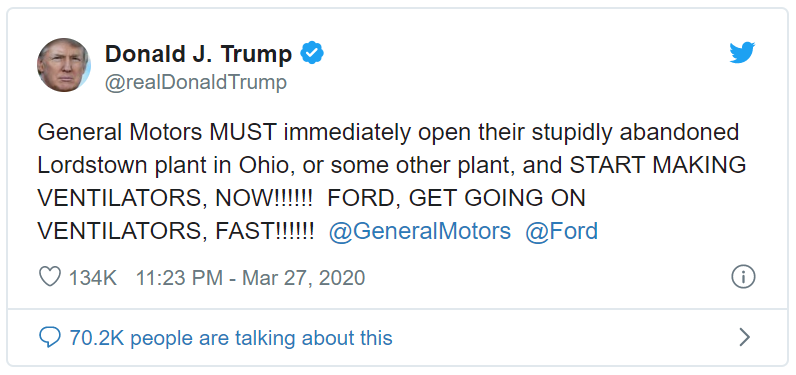Open '70.2K people are talking about this'
This screenshot has height=375, width=796.
tap(231, 337)
